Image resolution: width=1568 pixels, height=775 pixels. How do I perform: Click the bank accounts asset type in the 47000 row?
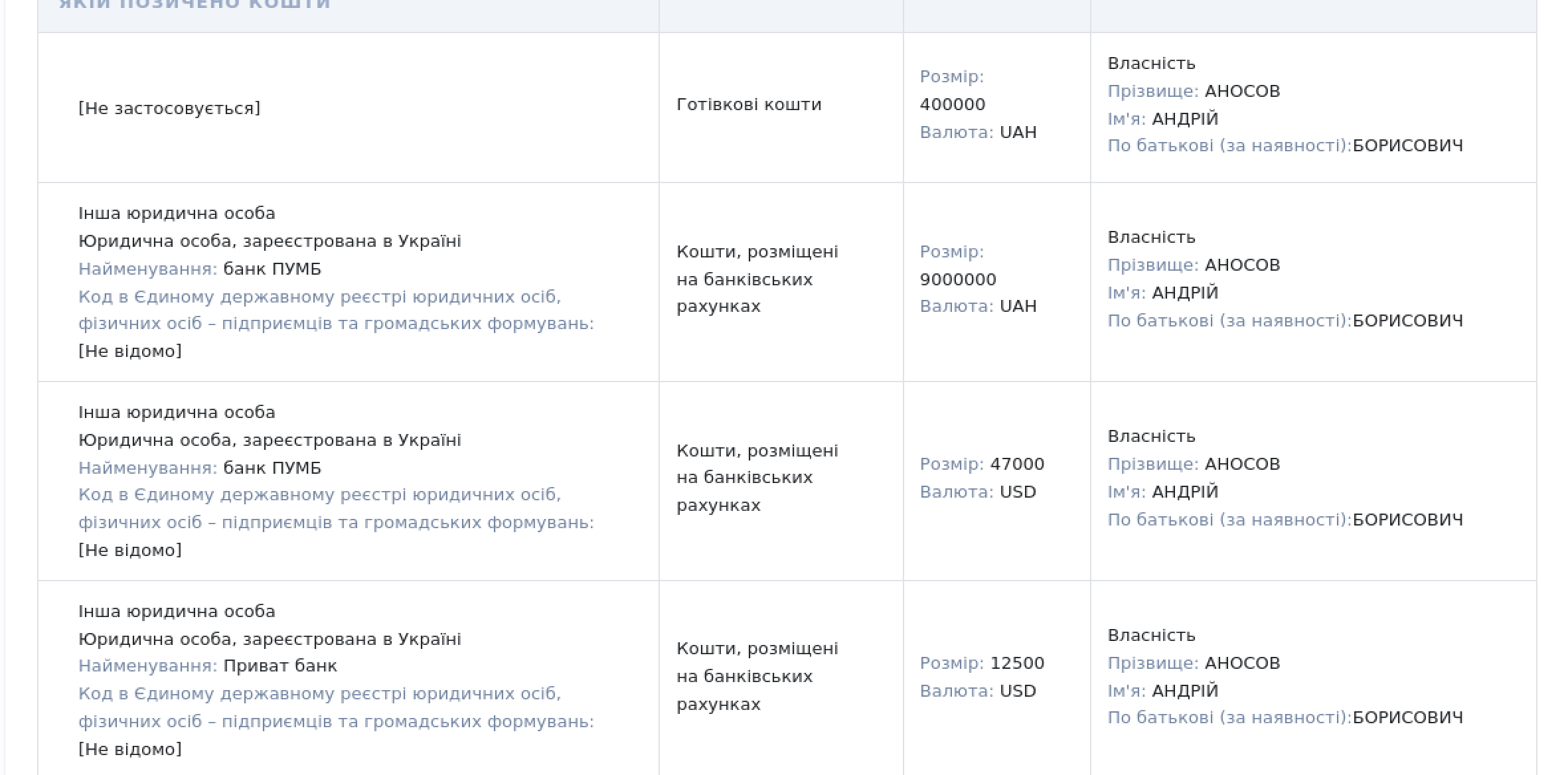tap(757, 478)
